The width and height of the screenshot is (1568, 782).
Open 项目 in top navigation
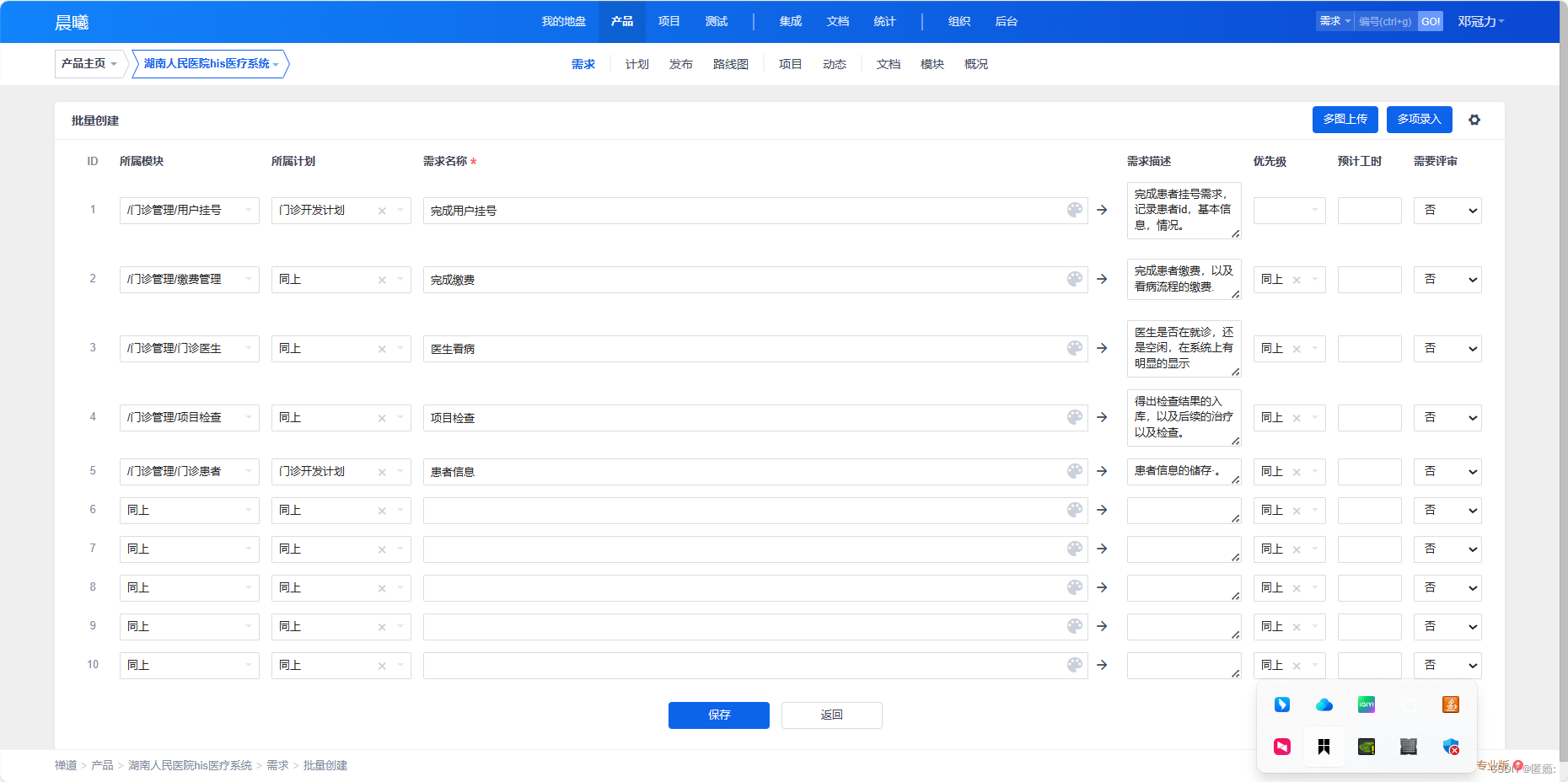(669, 22)
